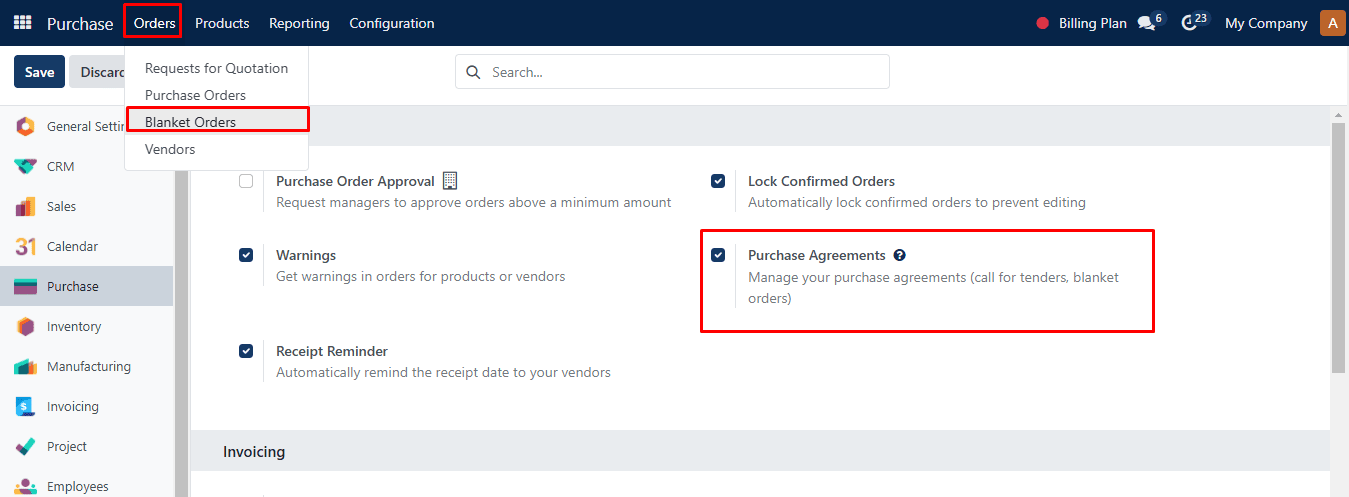Click the Warnings setting label
Screen dimensions: 1349x497
[306, 255]
